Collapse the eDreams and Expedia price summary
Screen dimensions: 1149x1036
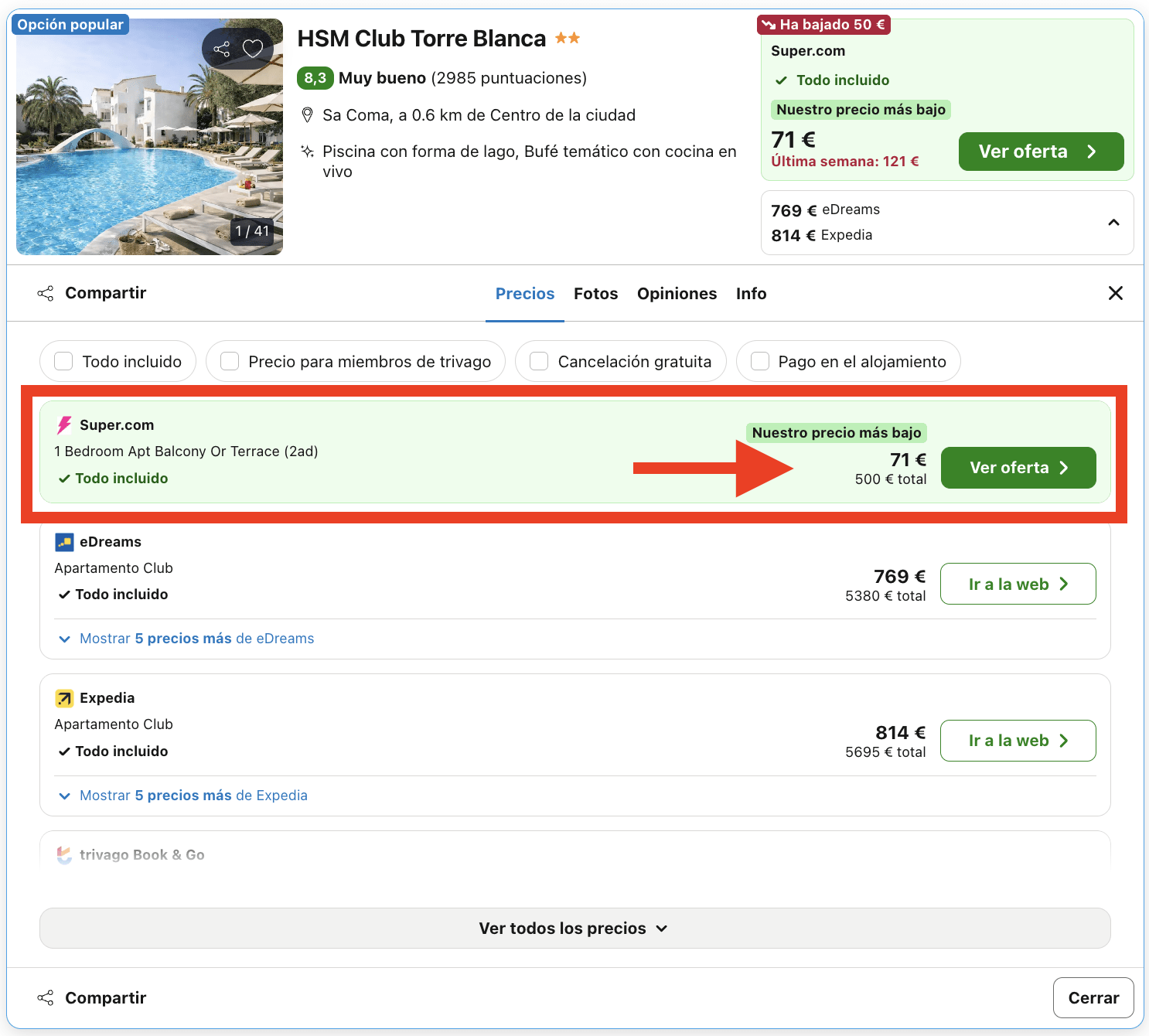coord(1113,223)
